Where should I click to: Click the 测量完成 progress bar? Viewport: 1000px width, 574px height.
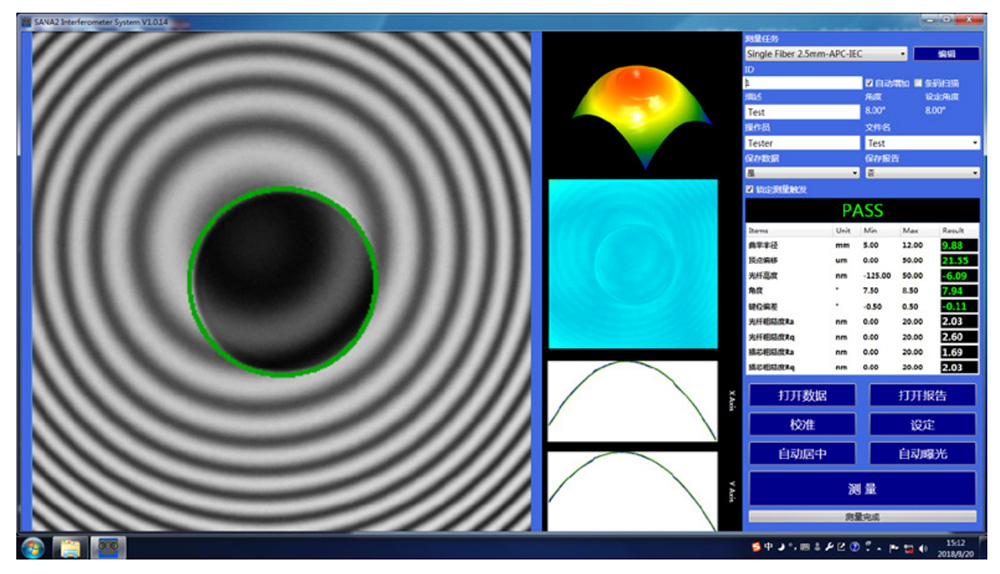point(861,516)
